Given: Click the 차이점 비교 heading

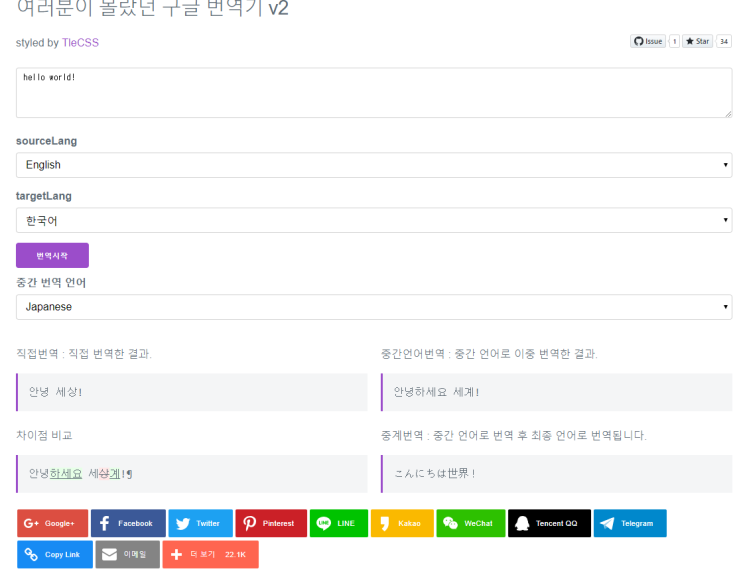Looking at the screenshot, I should point(44,435).
